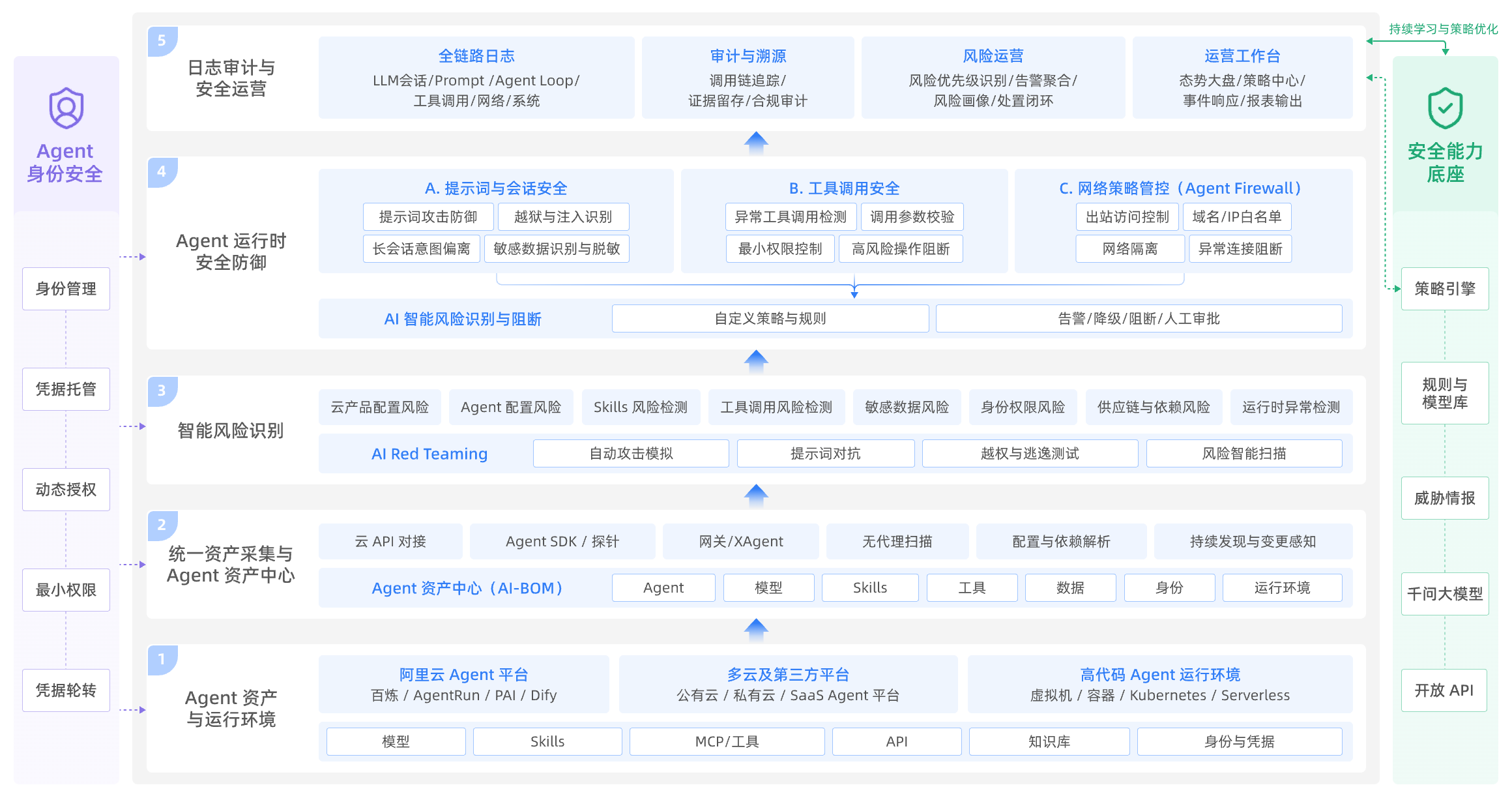This screenshot has width=1512, height=798.
Task: Click the layer number 3 badge
Action: (x=162, y=391)
